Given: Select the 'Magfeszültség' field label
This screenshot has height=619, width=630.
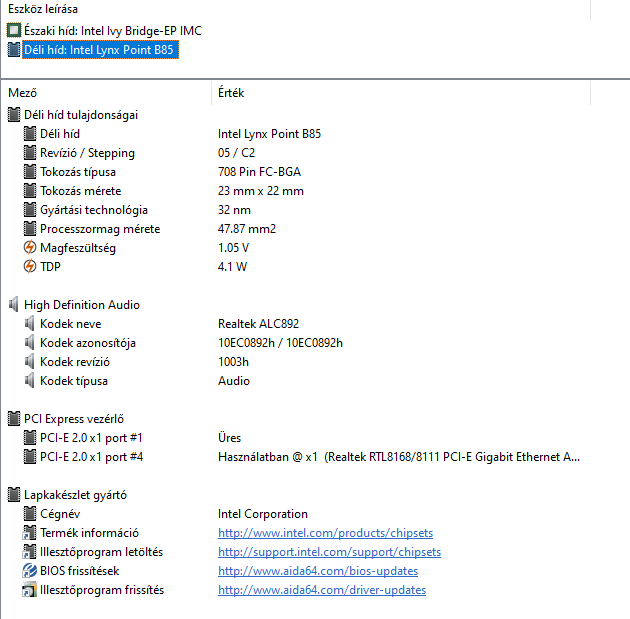Looking at the screenshot, I should [78, 248].
